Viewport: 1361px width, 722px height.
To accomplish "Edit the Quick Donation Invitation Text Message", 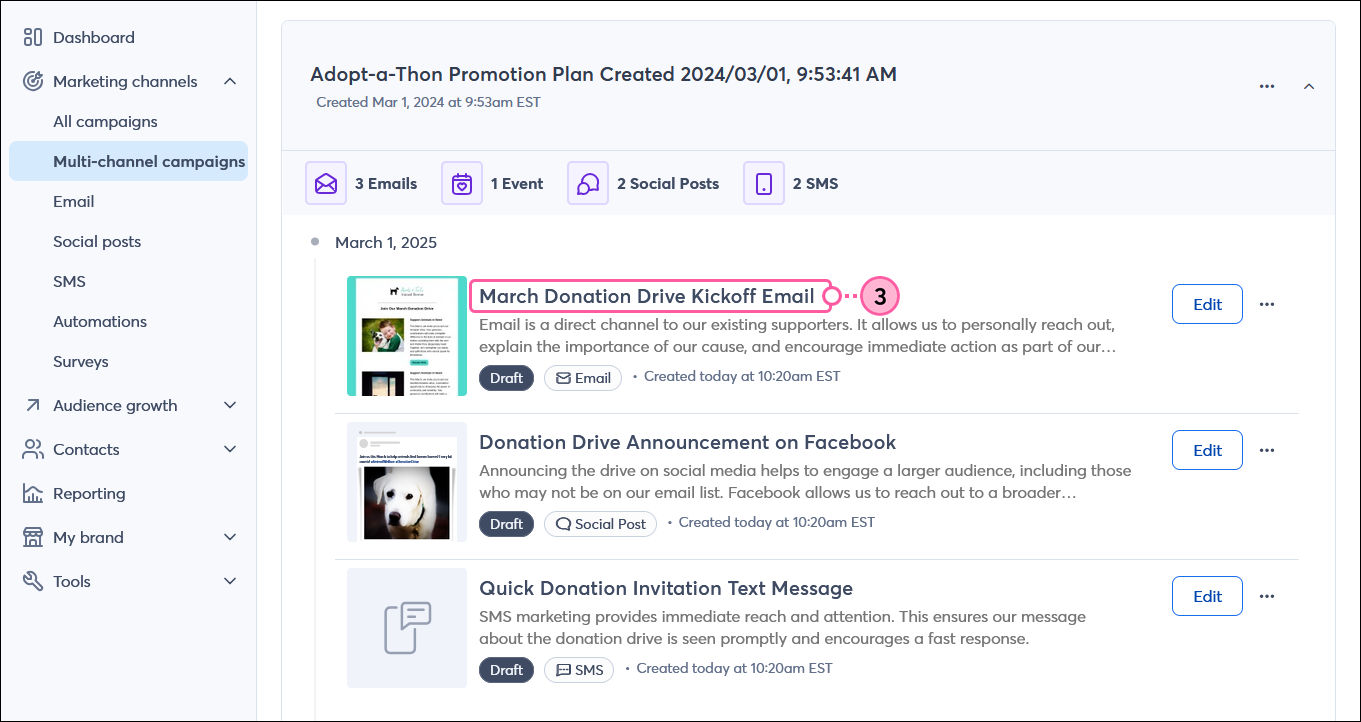I will point(1207,596).
